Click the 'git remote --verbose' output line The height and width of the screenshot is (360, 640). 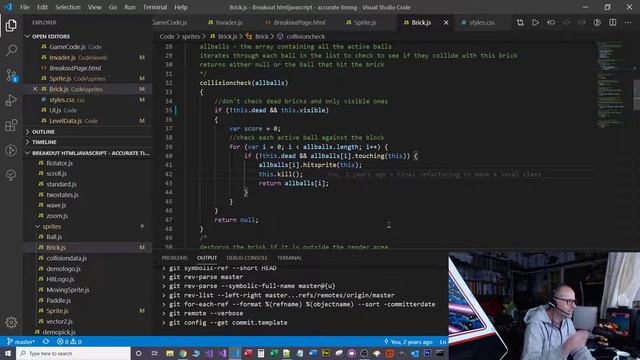tap(206, 313)
